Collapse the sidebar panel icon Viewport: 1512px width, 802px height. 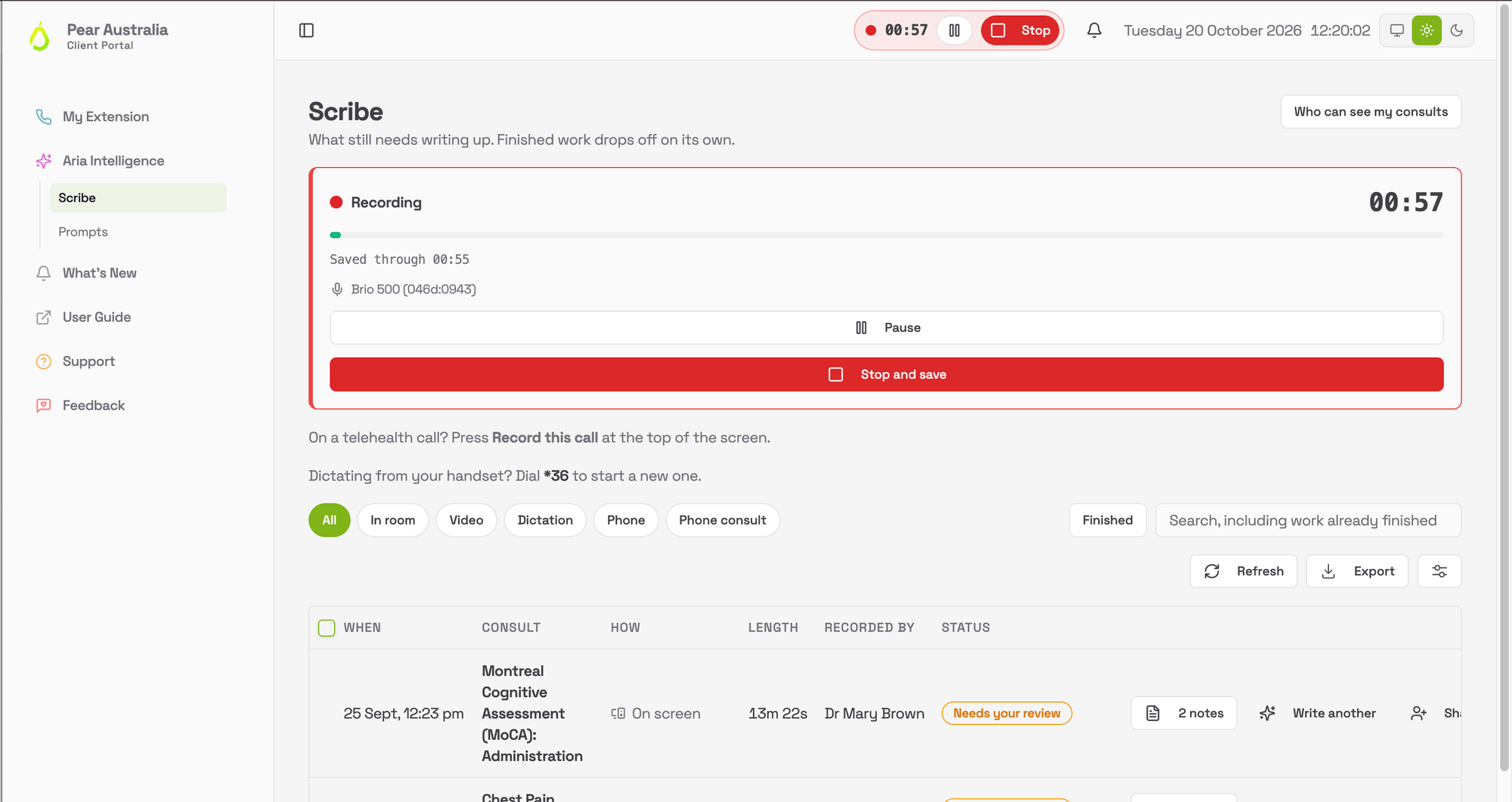306,30
